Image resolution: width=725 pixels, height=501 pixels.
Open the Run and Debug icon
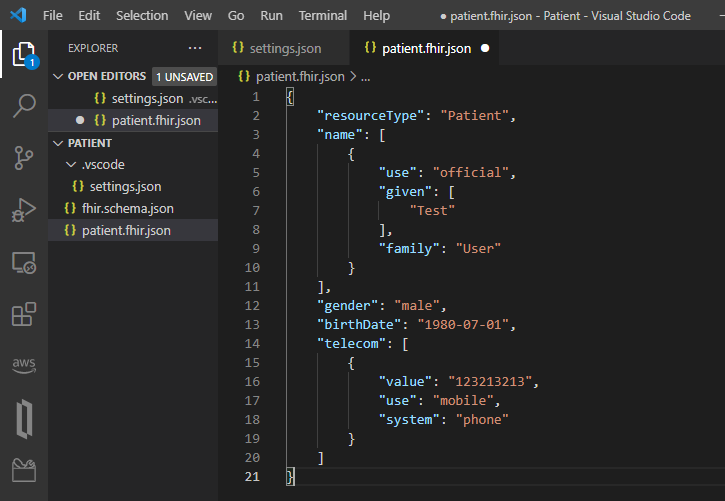point(24,210)
